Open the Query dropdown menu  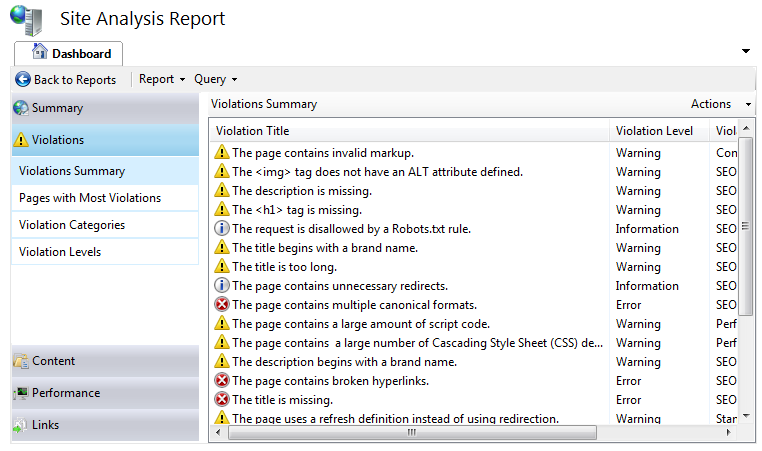tap(216, 79)
